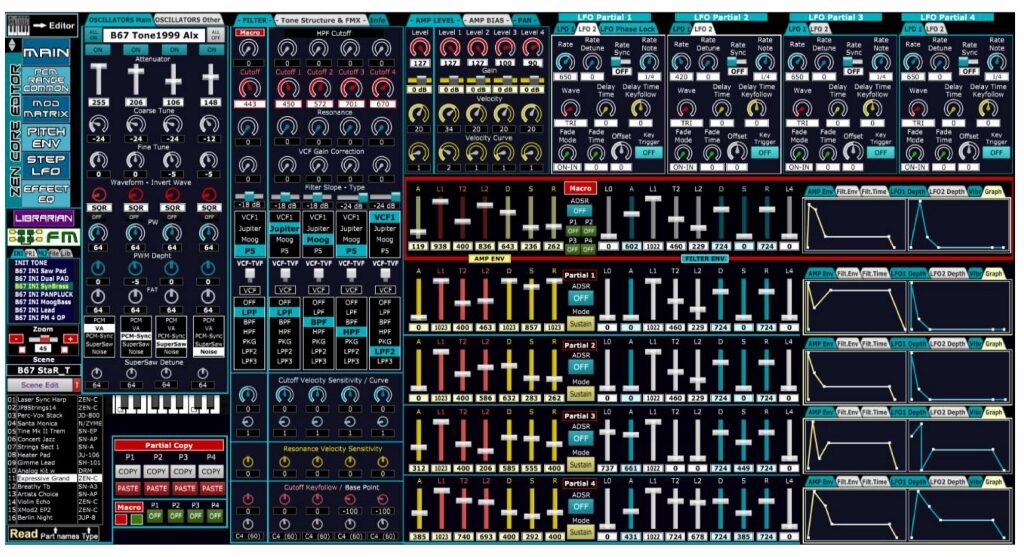Click the up-down arrow selector above MAIN
This screenshot has width=1024, height=557.
[11, 45]
